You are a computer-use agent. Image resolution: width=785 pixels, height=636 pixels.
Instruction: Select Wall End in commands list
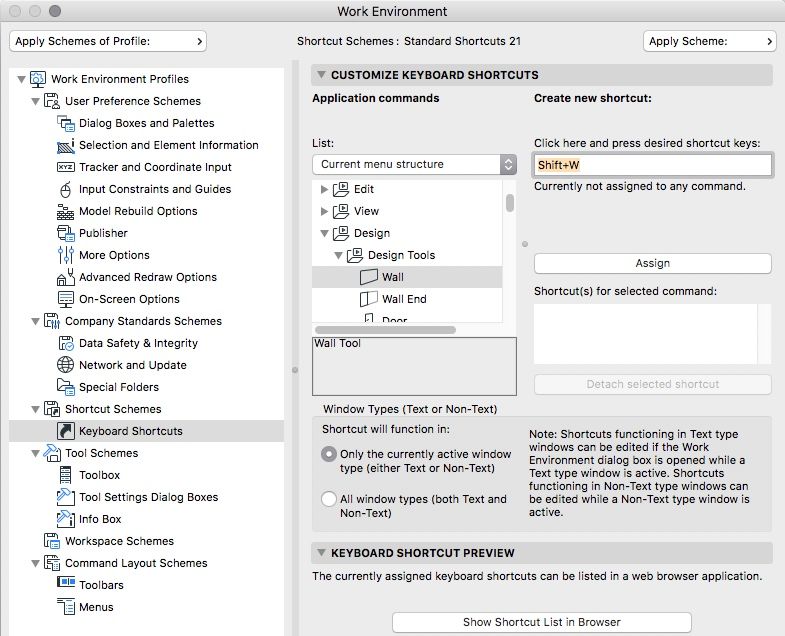coord(407,299)
